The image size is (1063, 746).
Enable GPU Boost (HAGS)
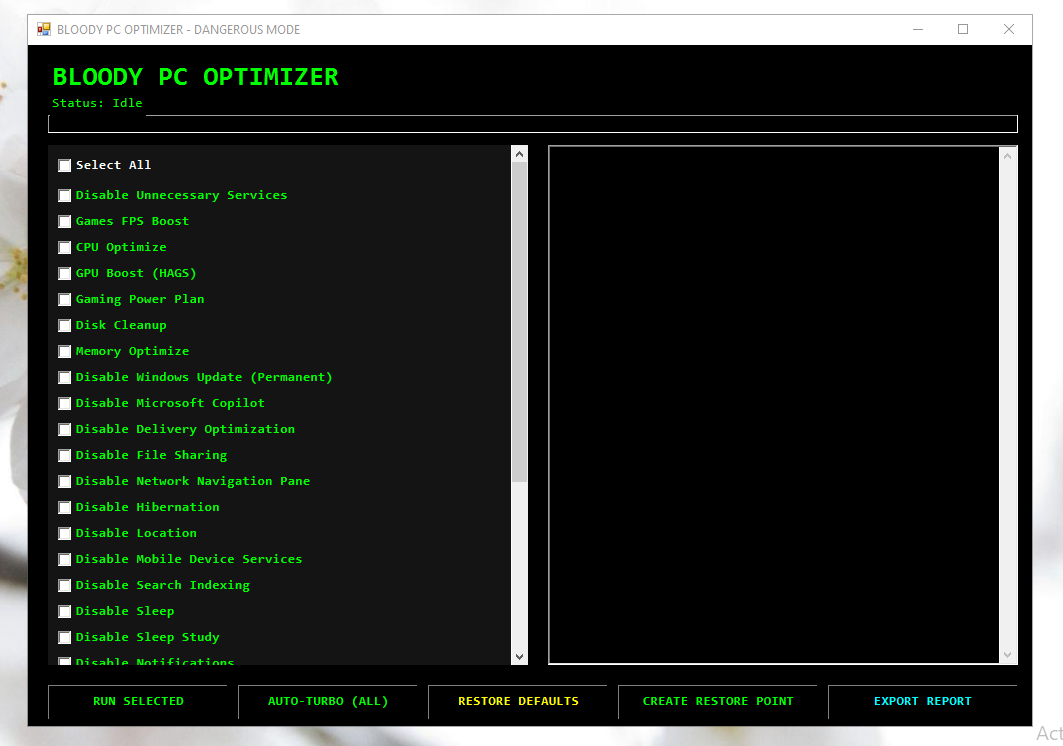pos(65,273)
